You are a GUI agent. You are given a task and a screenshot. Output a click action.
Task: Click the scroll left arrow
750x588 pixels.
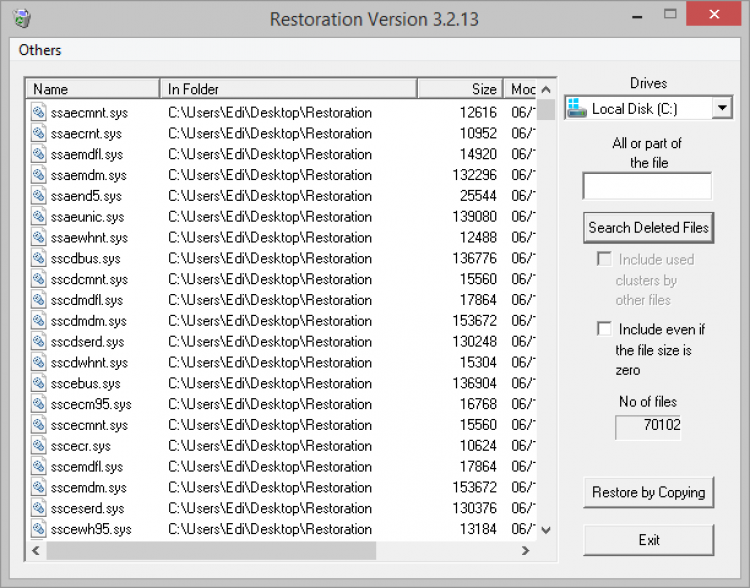36,550
